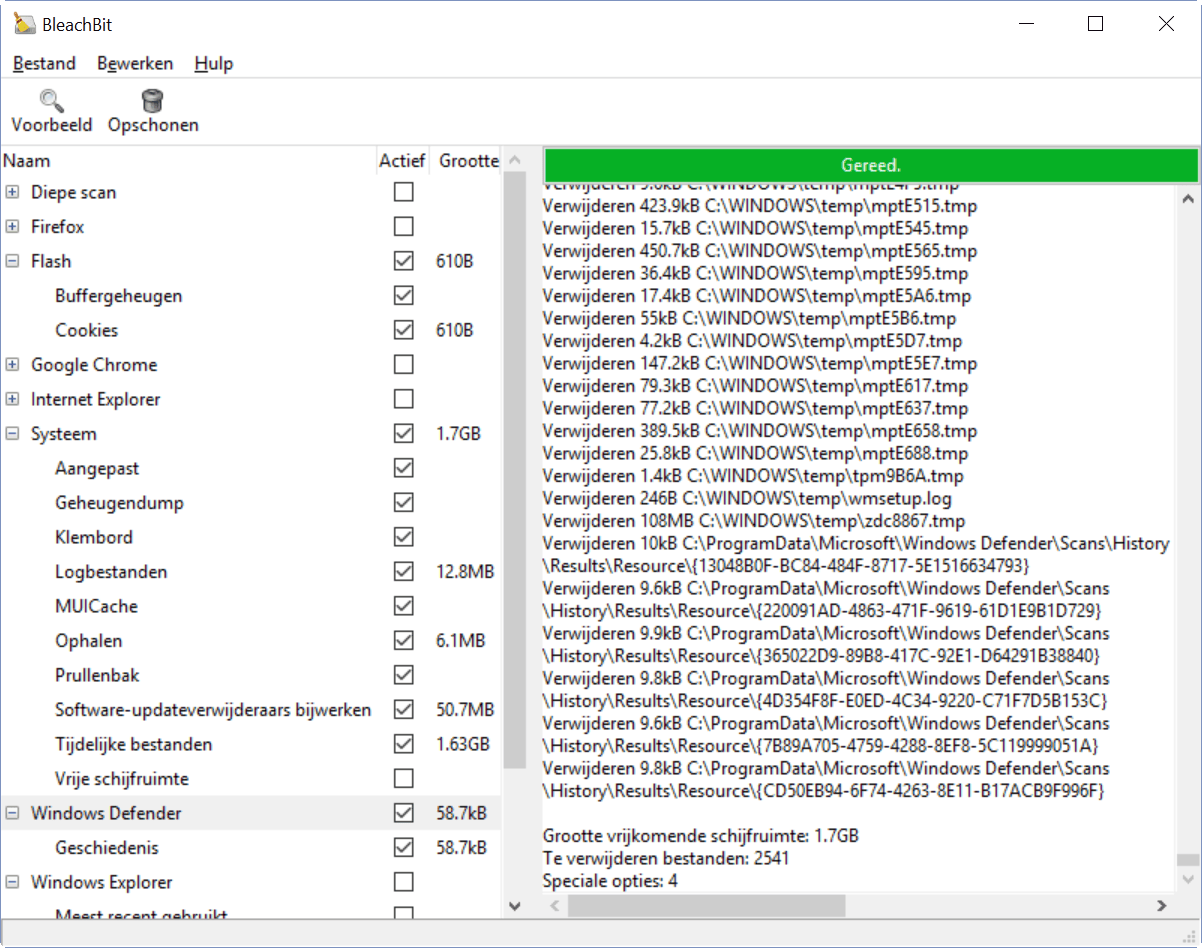Screen dimensions: 1202x948
Task: Uncheck the Tijdelijke bestanden checkbox
Action: point(403,744)
